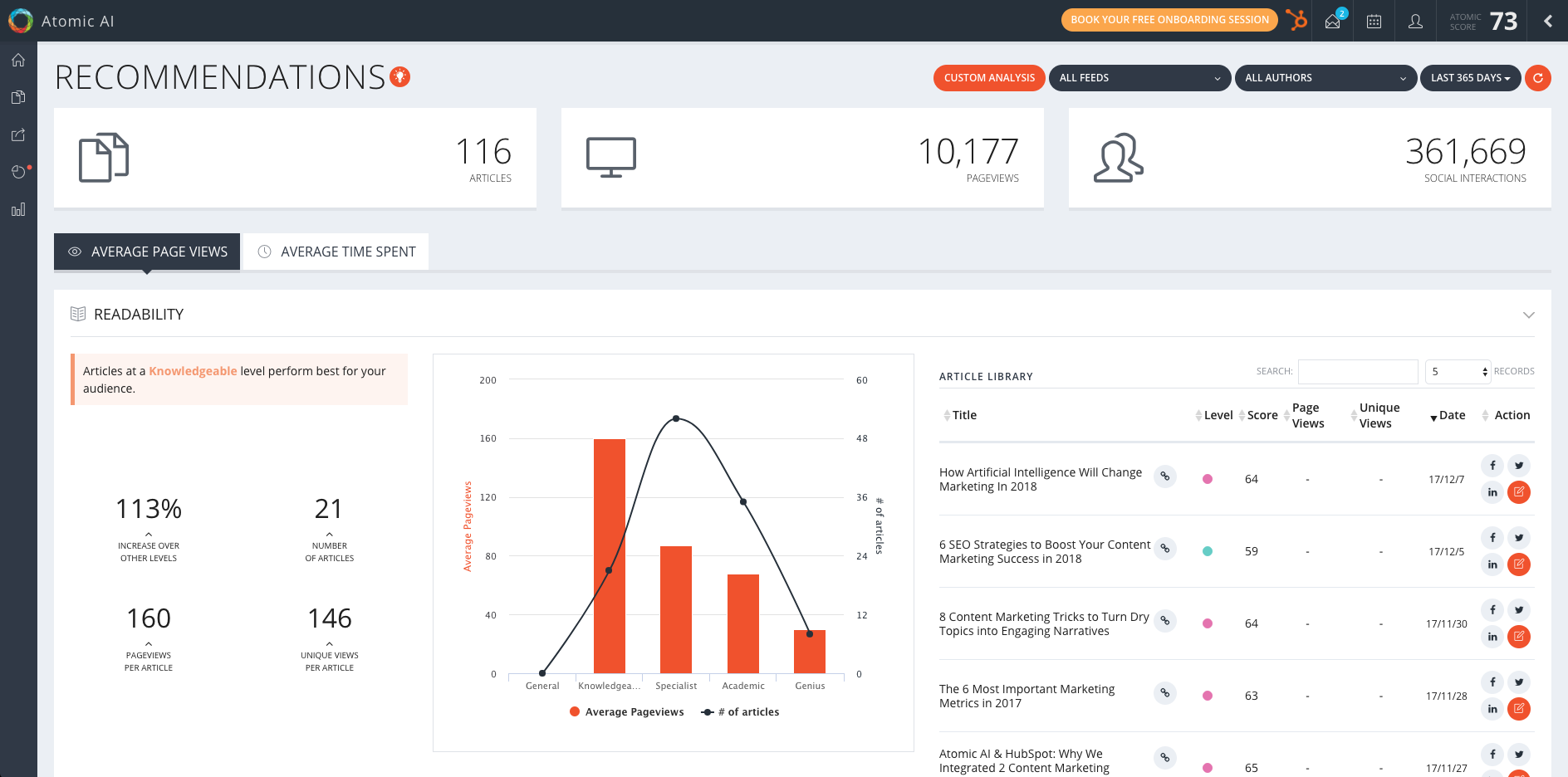Open the inbox notifications icon
The image size is (1568, 777).
pyautogui.click(x=1333, y=22)
